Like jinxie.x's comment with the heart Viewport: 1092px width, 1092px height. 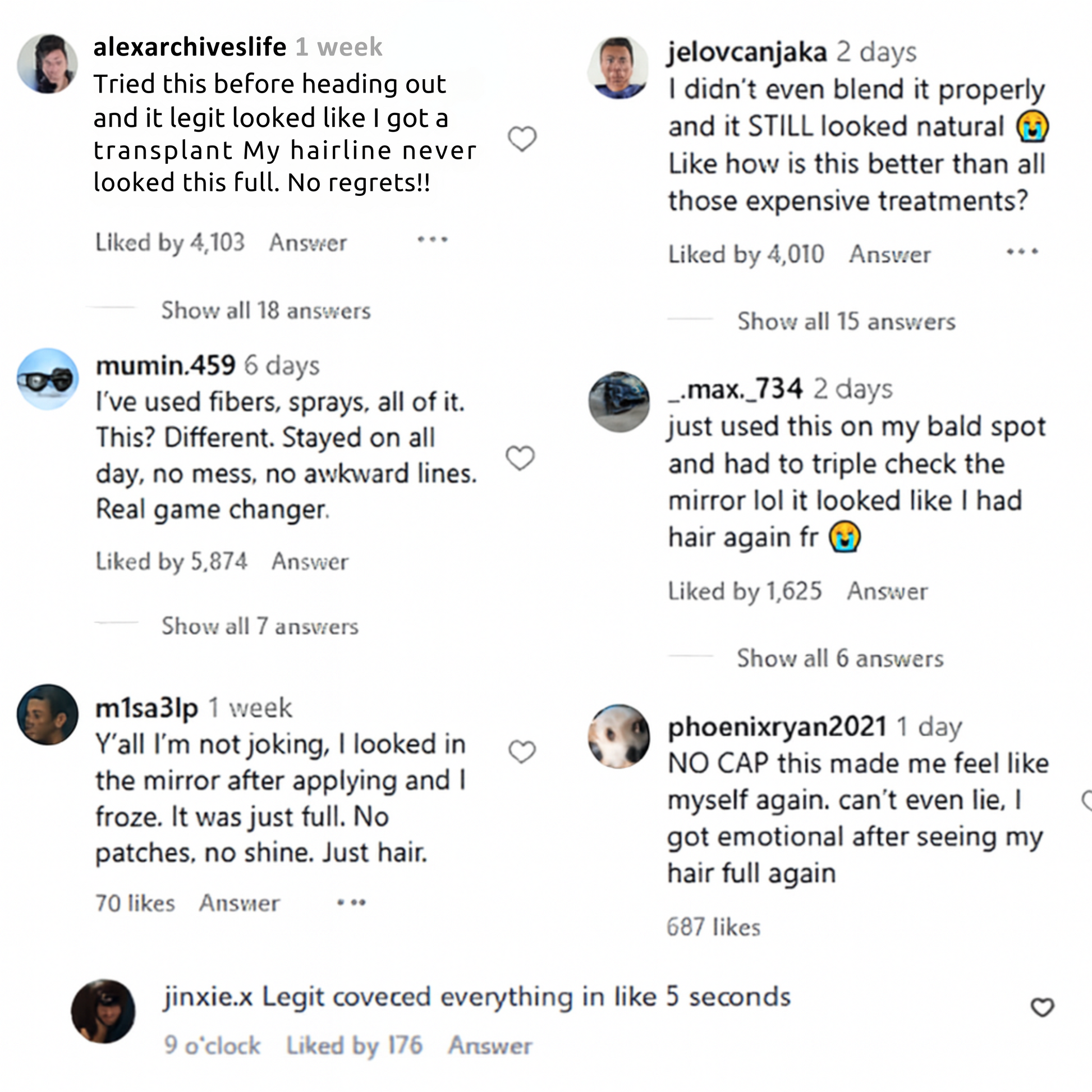click(x=1042, y=1007)
